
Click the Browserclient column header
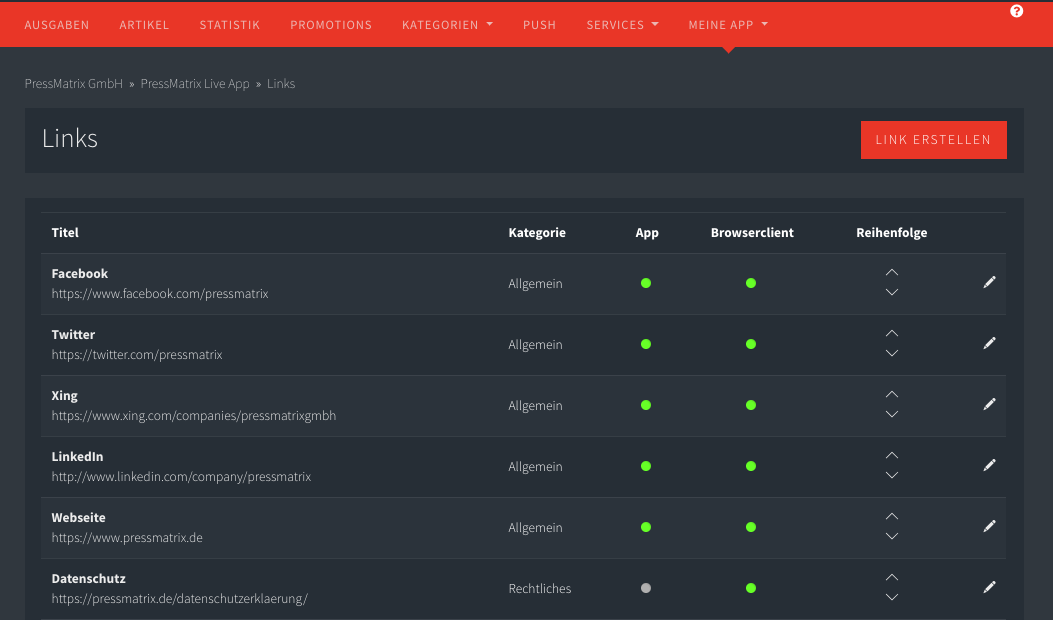click(752, 232)
